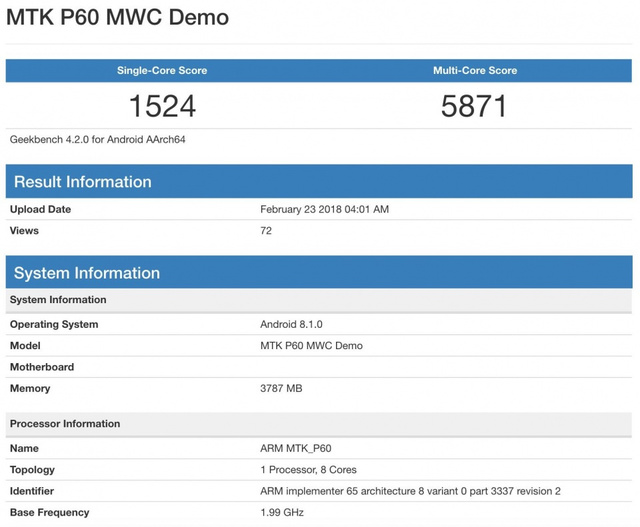Click the blue System Information section header
Screen dimensions: 640x527
coord(87,273)
